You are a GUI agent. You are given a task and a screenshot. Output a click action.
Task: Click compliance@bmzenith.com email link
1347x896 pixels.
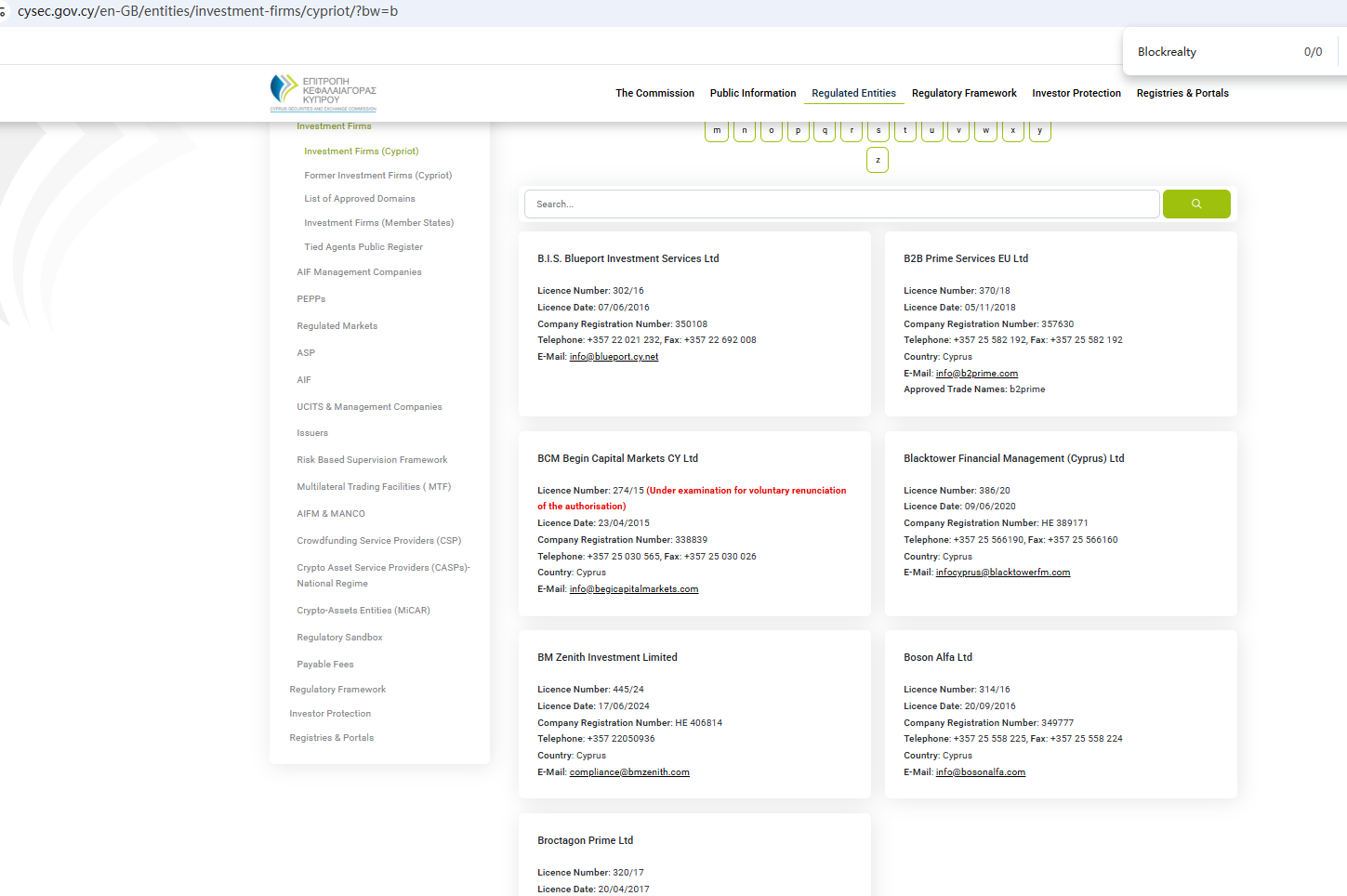coord(629,772)
